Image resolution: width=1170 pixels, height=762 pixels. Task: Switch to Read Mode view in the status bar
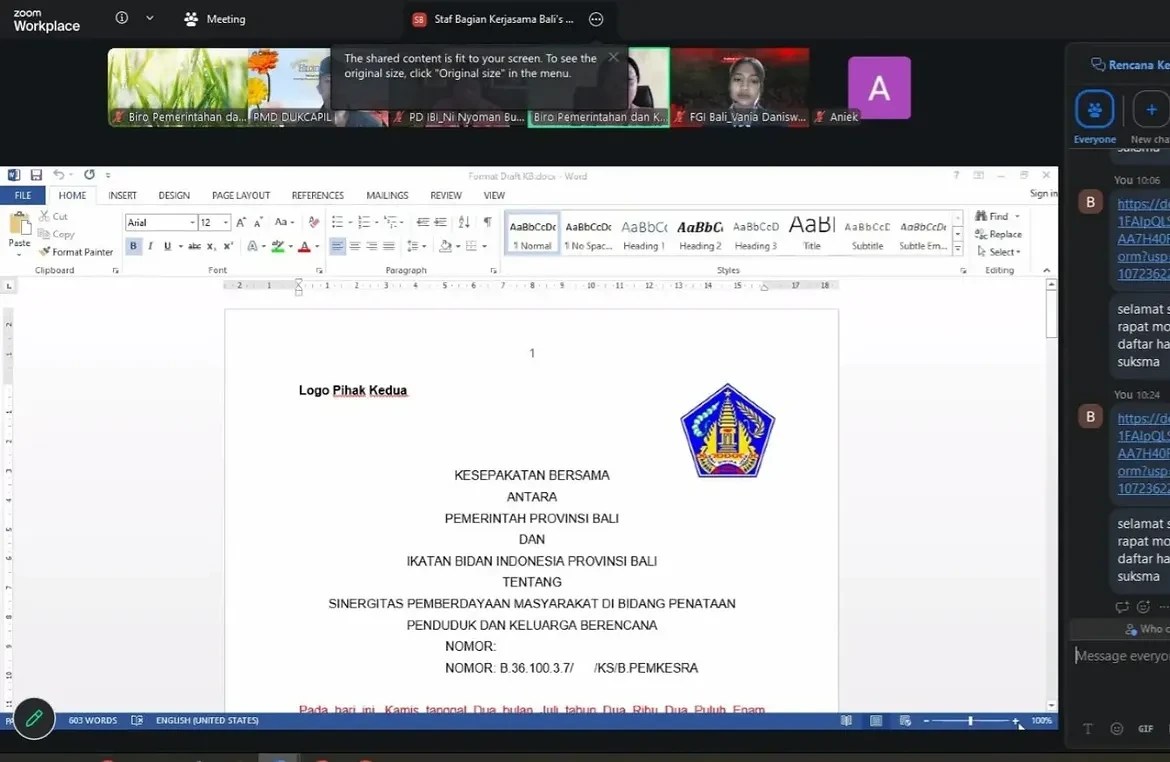[x=846, y=721]
